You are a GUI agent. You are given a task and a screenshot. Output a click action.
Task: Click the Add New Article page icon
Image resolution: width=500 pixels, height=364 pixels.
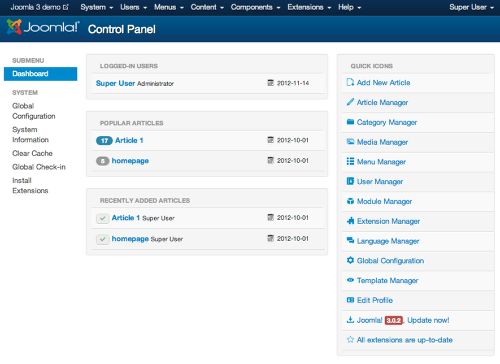click(x=350, y=82)
